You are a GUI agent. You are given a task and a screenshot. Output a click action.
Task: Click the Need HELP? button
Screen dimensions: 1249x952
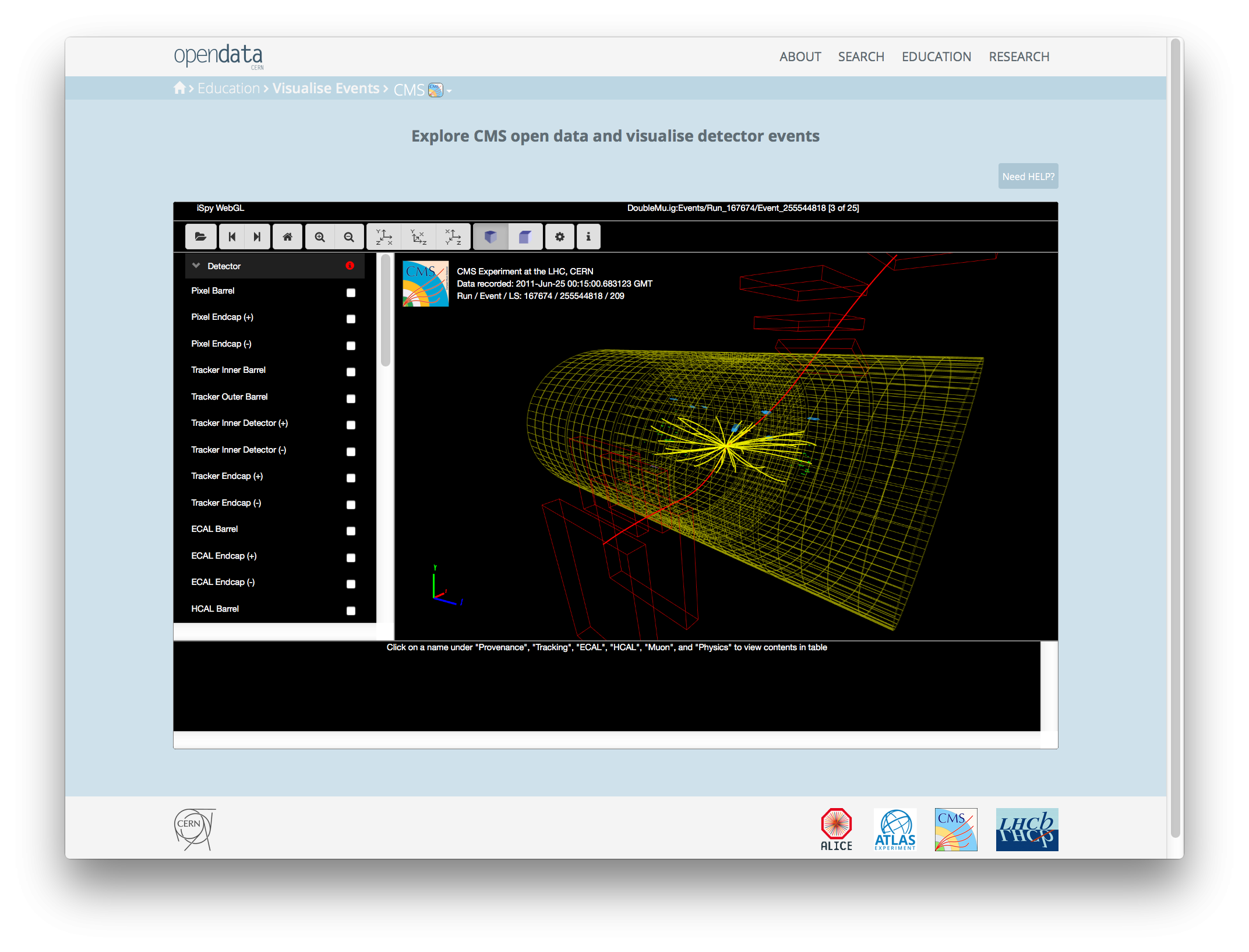point(1028,176)
